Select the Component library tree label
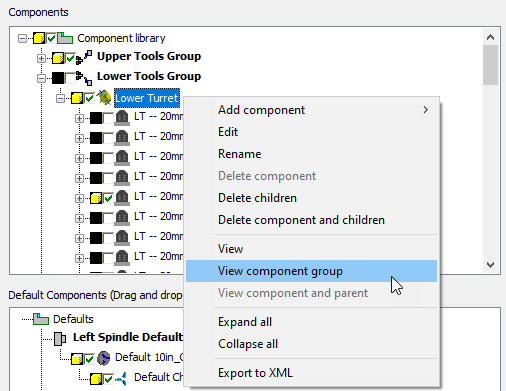506x391 pixels. pos(121,38)
